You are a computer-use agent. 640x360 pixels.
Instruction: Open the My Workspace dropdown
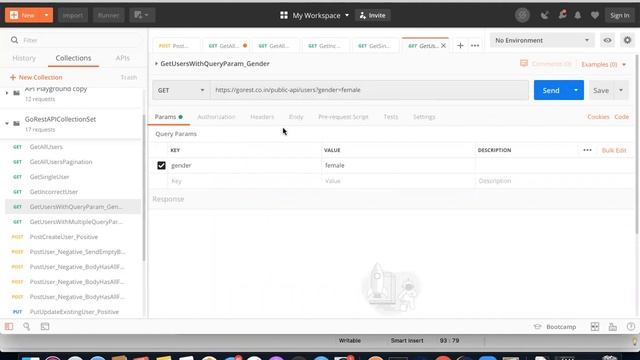point(315,15)
